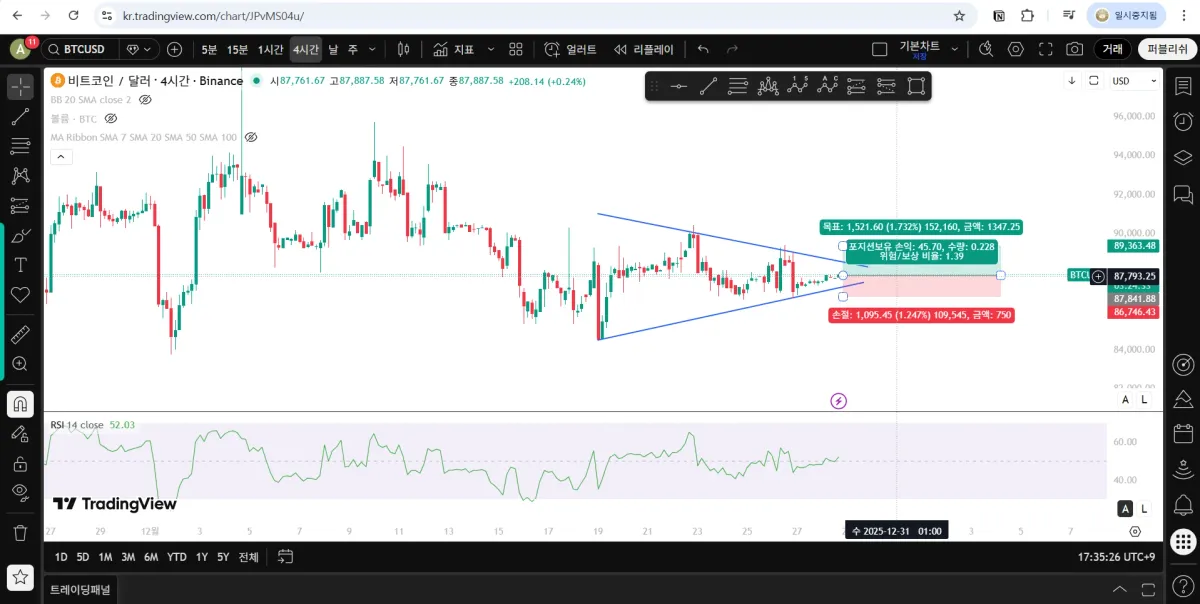
Task: Activate the zoom-in magnifier tool
Action: [x=20, y=364]
